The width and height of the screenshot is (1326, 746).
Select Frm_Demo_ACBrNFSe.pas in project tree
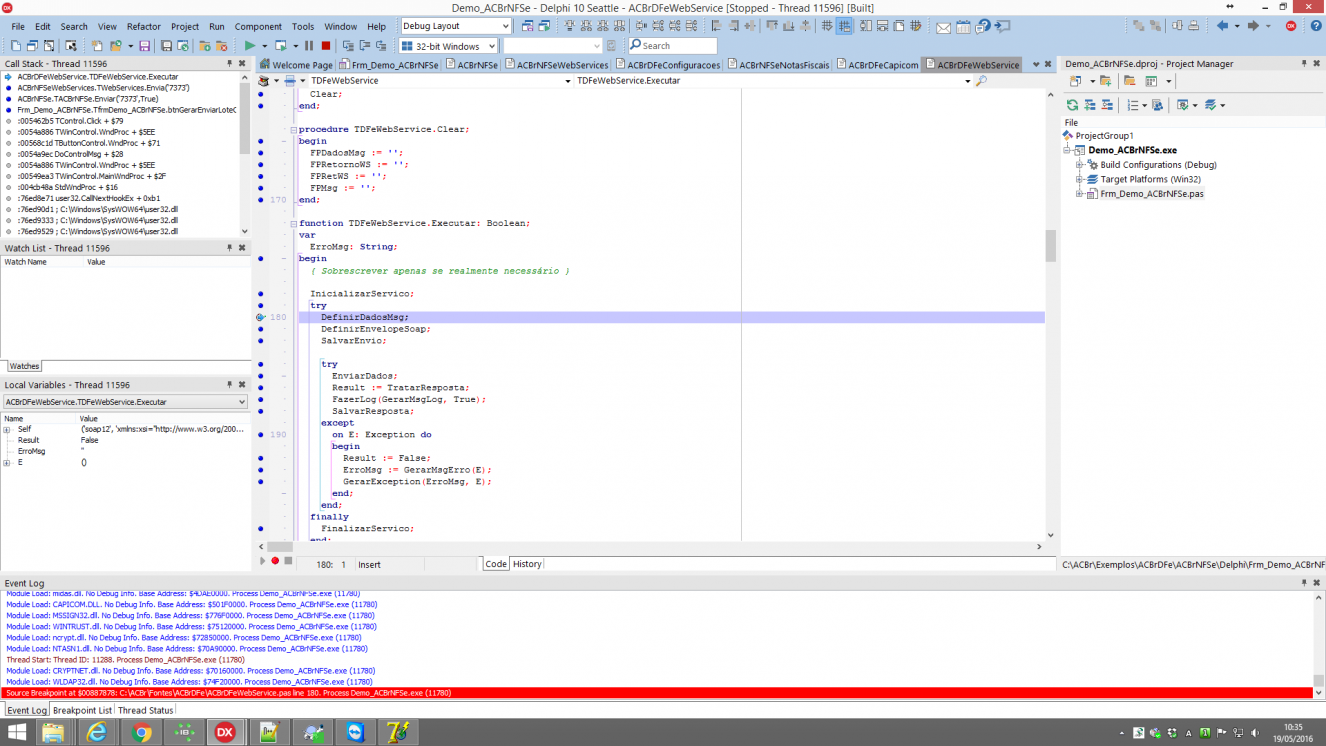pos(1151,194)
